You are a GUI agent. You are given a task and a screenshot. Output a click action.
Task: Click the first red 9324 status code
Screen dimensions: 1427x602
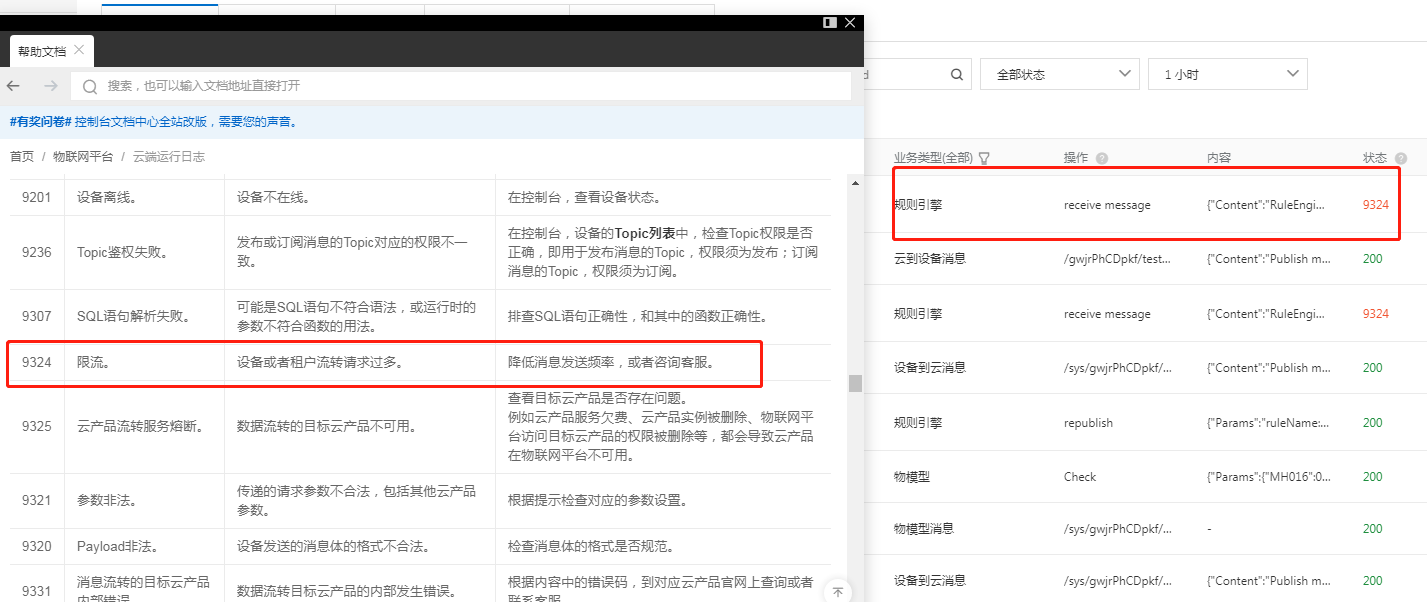coord(1376,205)
